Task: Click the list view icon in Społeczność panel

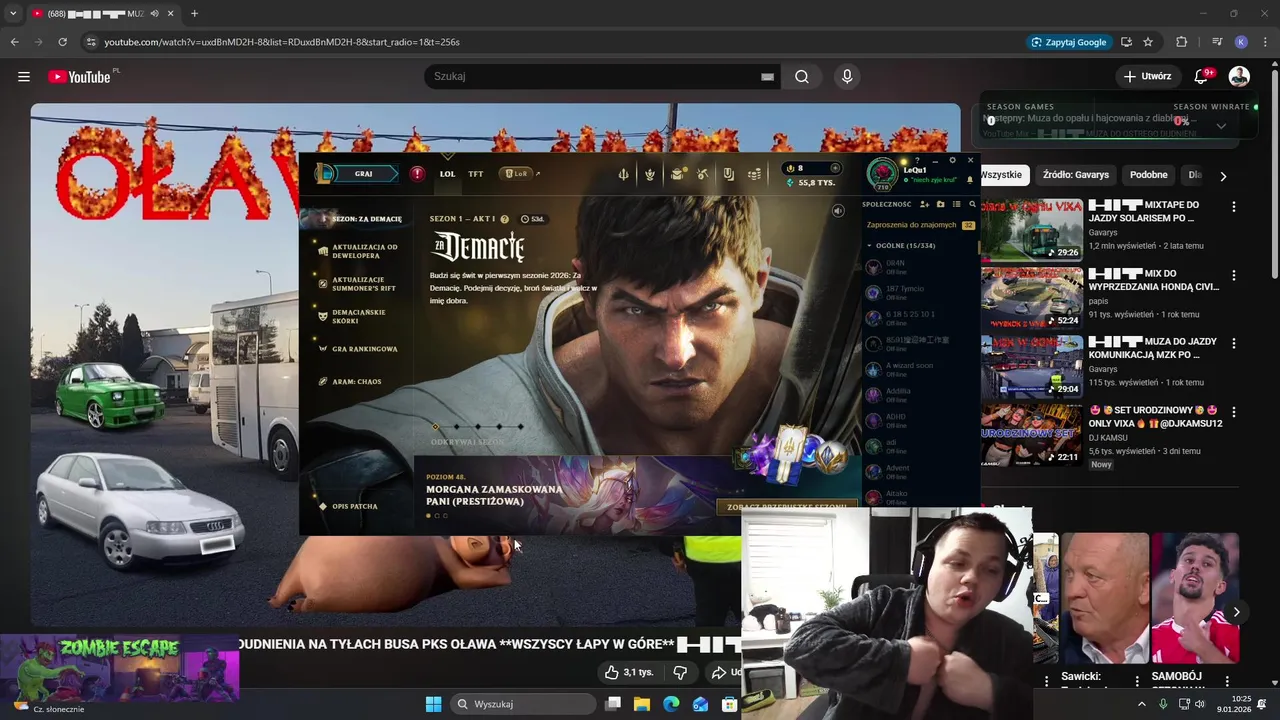Action: (x=956, y=204)
